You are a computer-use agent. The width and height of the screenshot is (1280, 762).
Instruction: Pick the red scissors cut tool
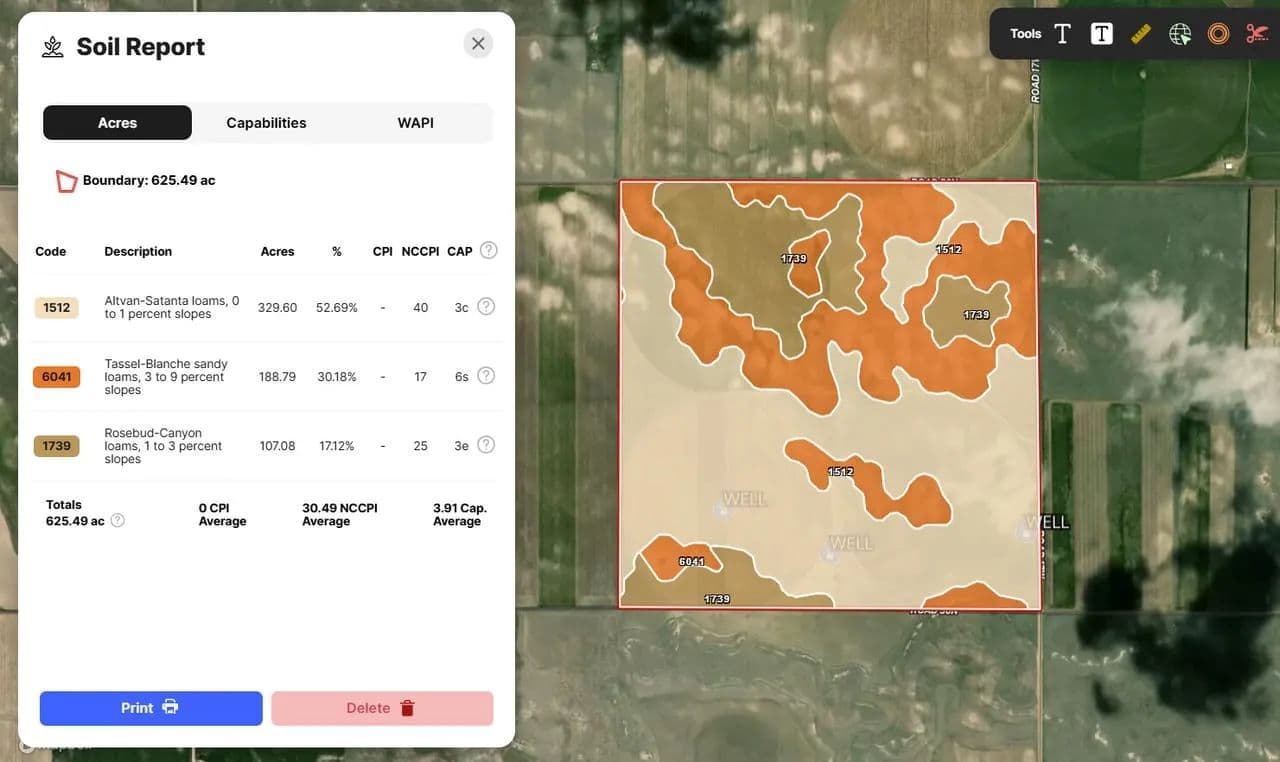pyautogui.click(x=1256, y=34)
